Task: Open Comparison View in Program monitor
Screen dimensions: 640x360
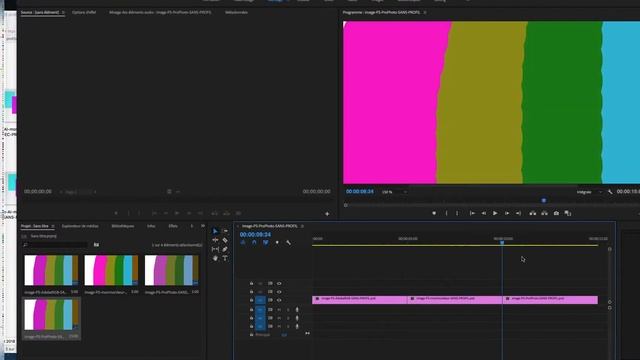Action: [x=568, y=213]
